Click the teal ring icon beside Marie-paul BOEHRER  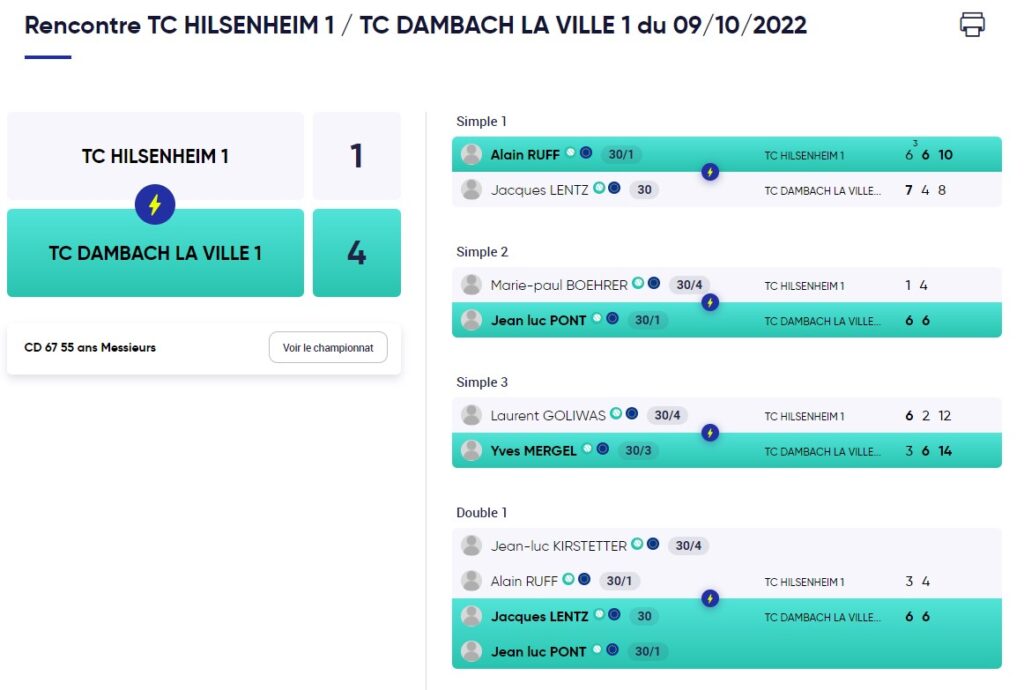[x=638, y=283]
